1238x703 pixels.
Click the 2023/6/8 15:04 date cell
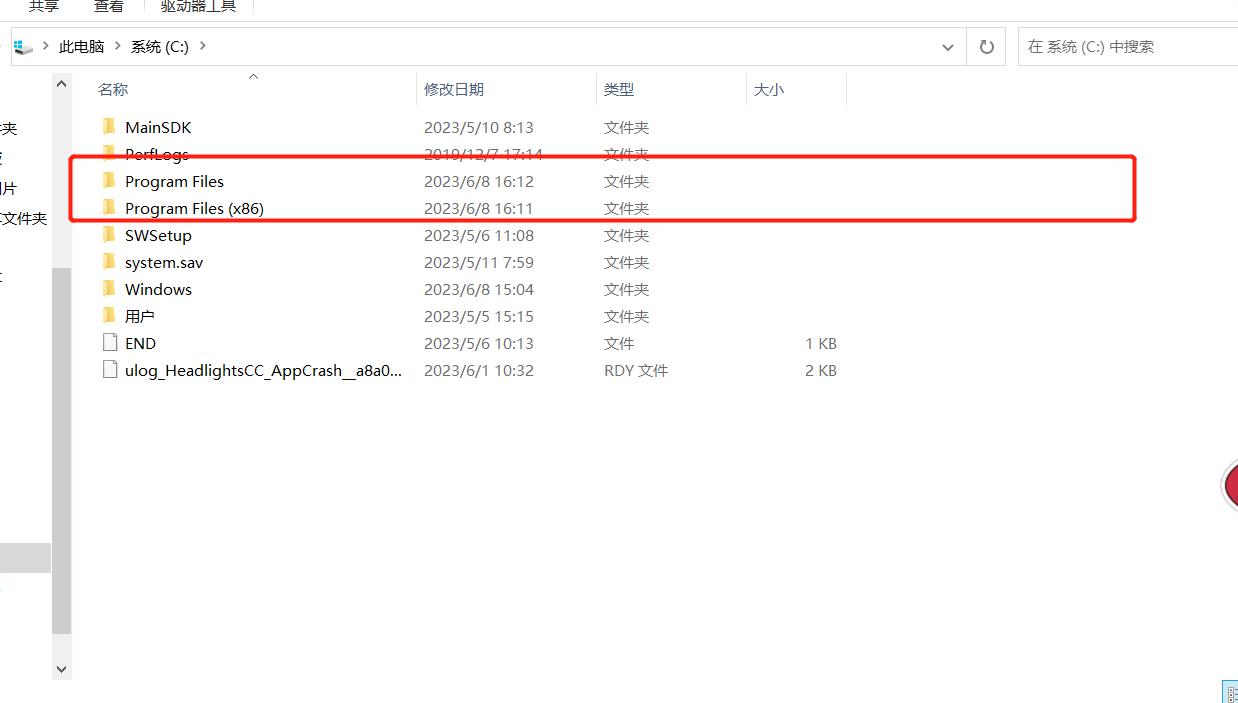coord(479,290)
